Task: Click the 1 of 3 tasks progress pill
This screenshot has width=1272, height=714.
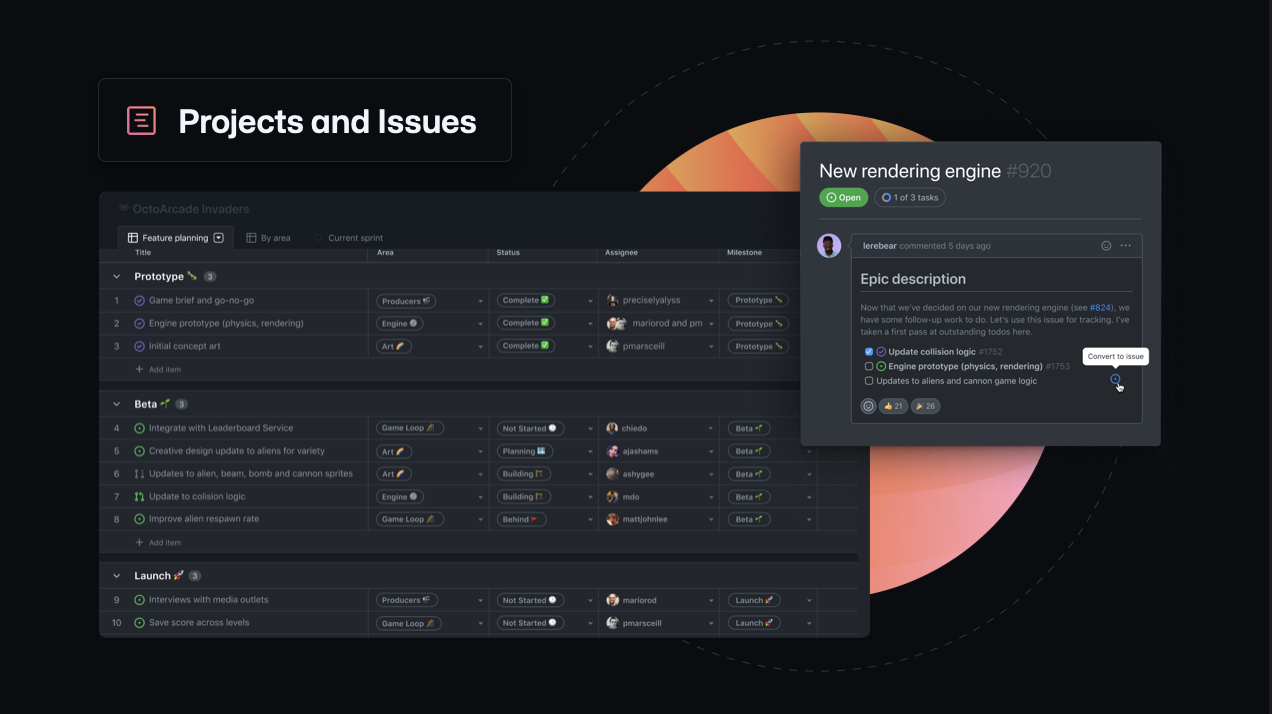Action: pyautogui.click(x=909, y=197)
